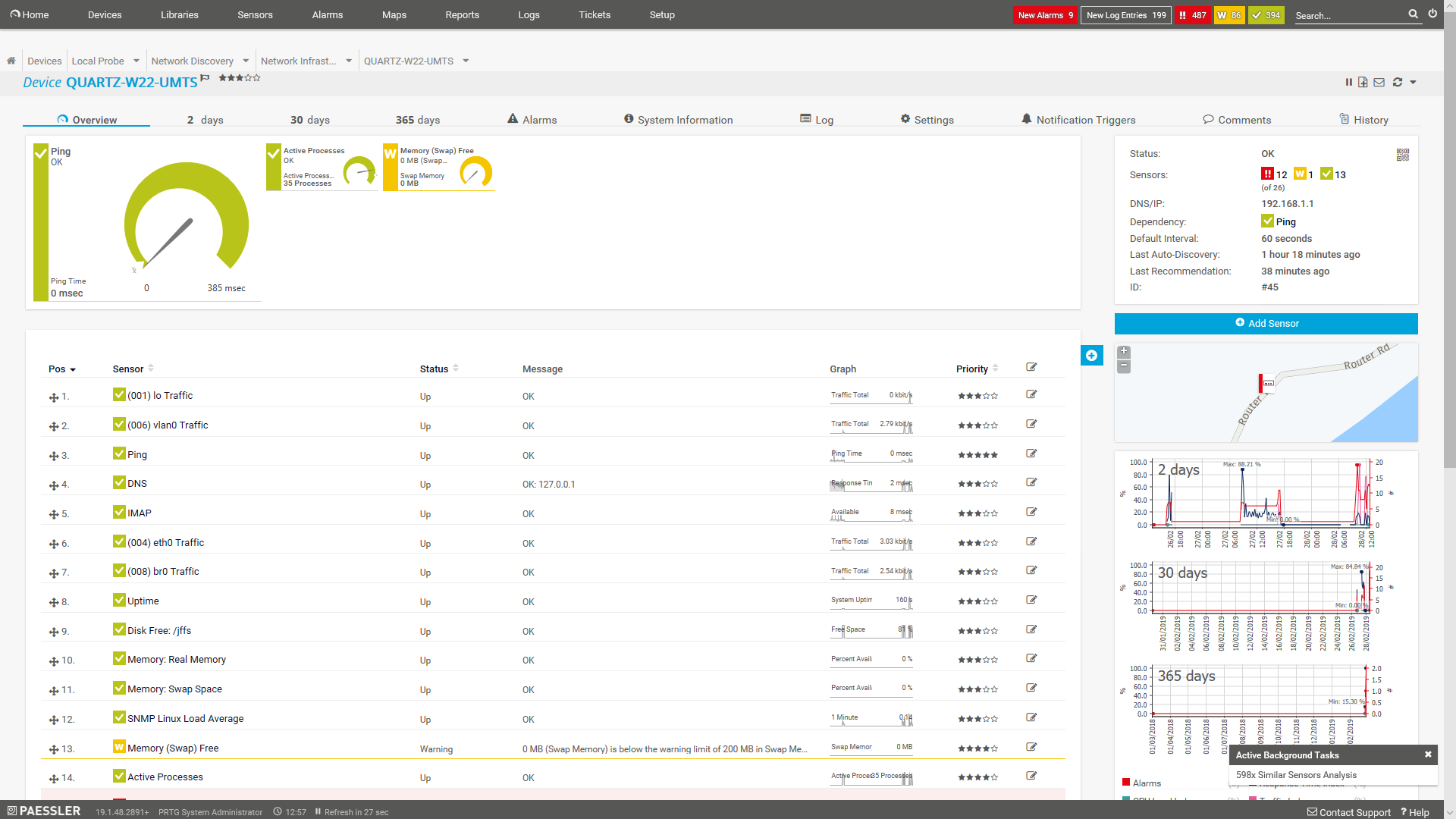
Task: Sort table by Sensor column
Action: pyautogui.click(x=133, y=369)
